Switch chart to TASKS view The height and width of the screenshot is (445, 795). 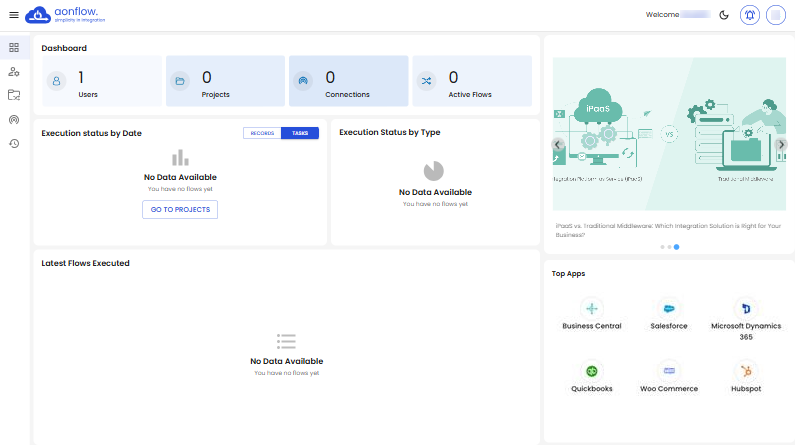300,133
